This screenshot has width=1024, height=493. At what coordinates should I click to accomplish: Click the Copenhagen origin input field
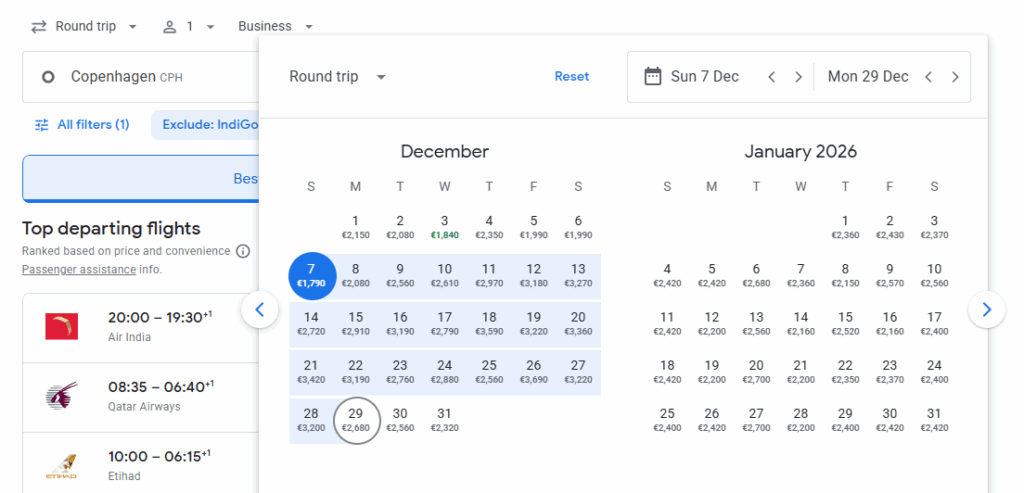pyautogui.click(x=140, y=77)
